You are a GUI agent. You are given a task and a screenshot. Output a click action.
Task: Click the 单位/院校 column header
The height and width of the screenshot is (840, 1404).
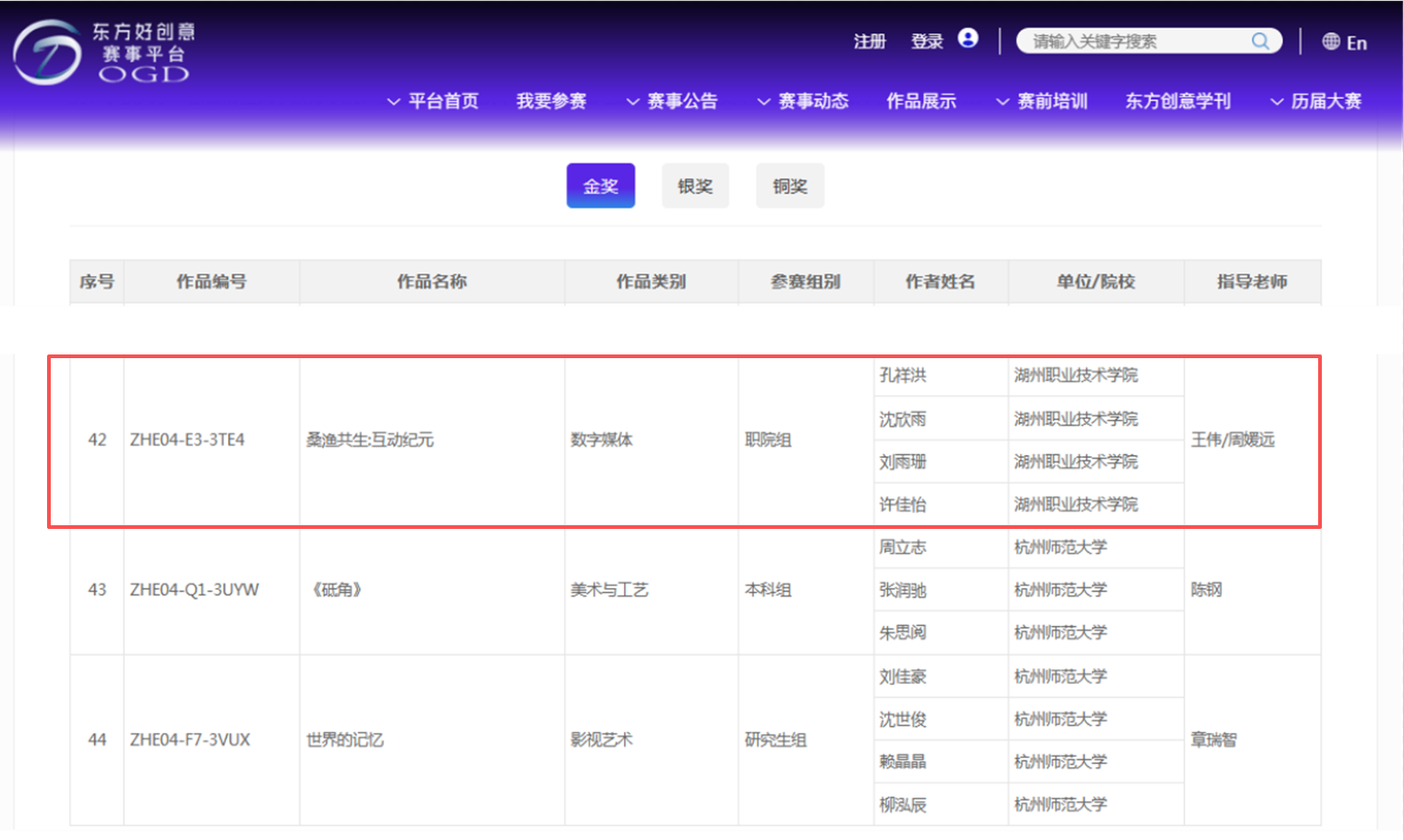coord(1096,282)
